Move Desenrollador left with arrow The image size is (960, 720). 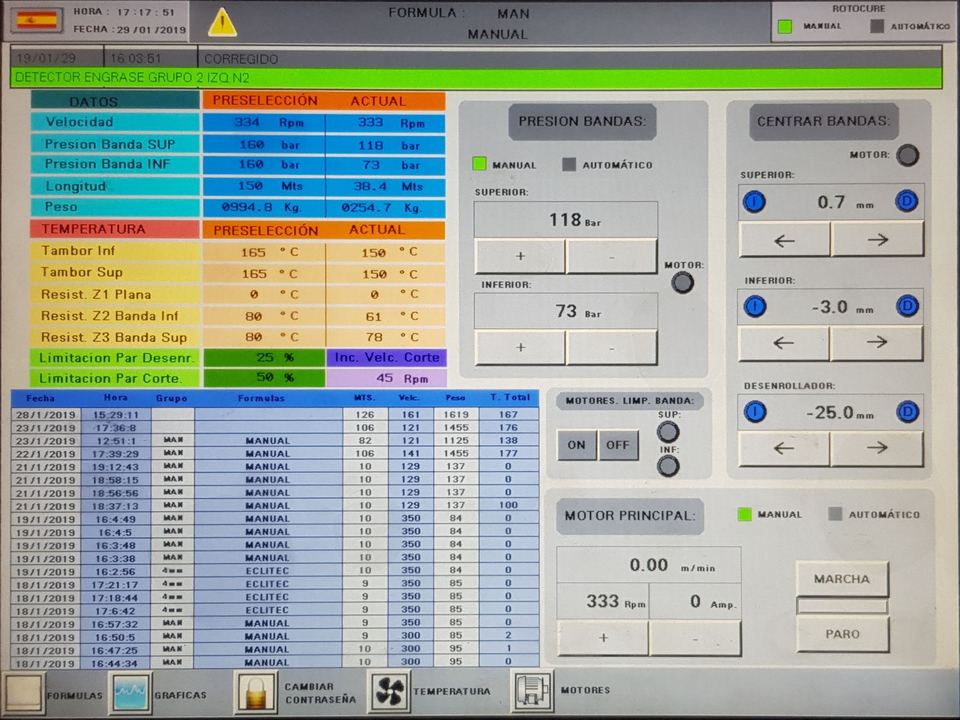[x=784, y=449]
